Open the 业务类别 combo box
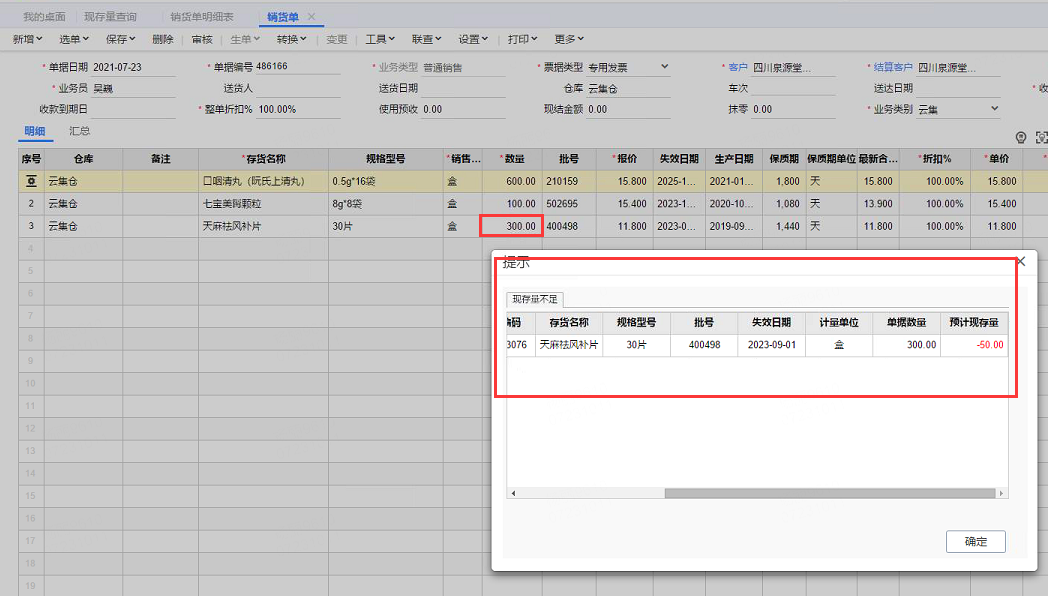The image size is (1048, 596). click(x=958, y=109)
